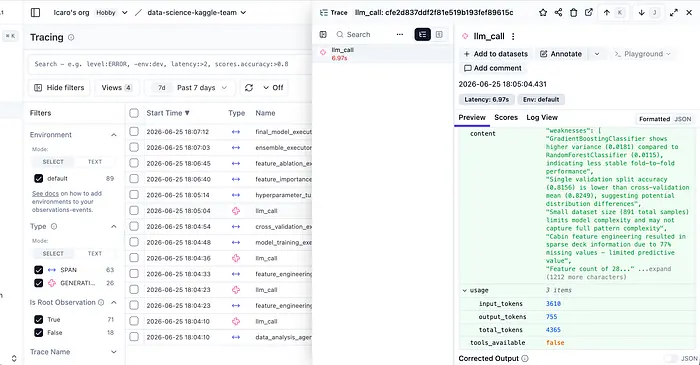Open Annotate dropdown arrow
This screenshot has width=700, height=365.
[x=597, y=54]
